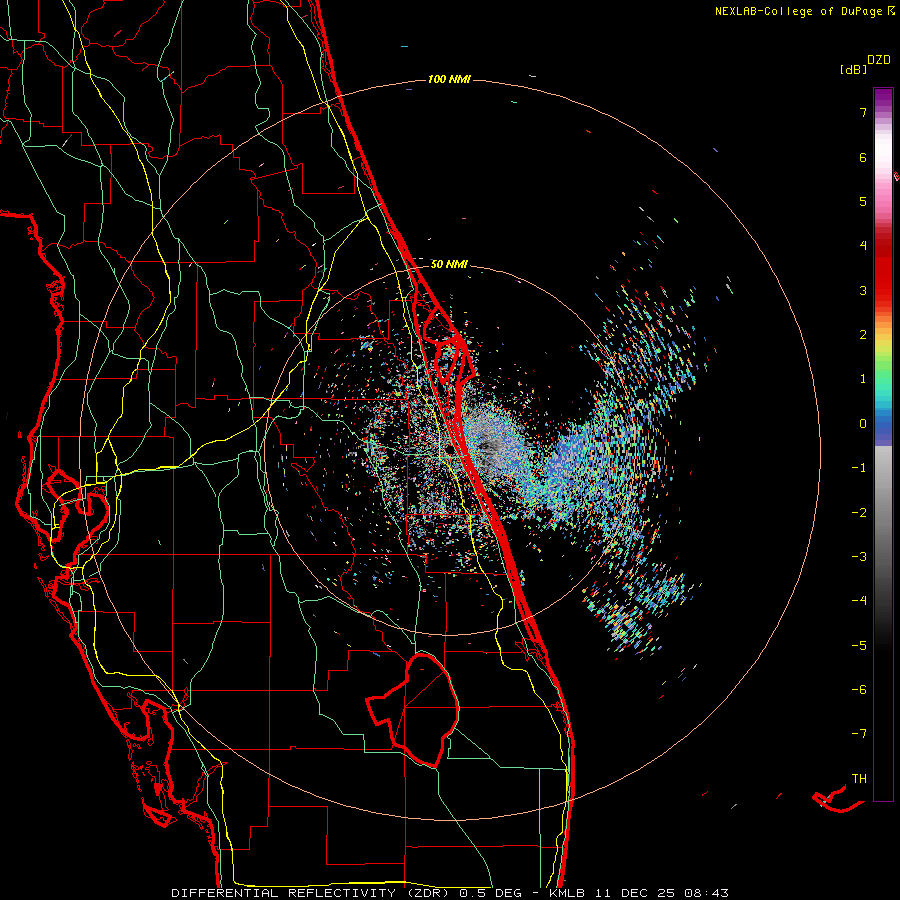900x900 pixels.
Task: Click the 2 value on the dB scale
Action: pyautogui.click(x=863, y=335)
